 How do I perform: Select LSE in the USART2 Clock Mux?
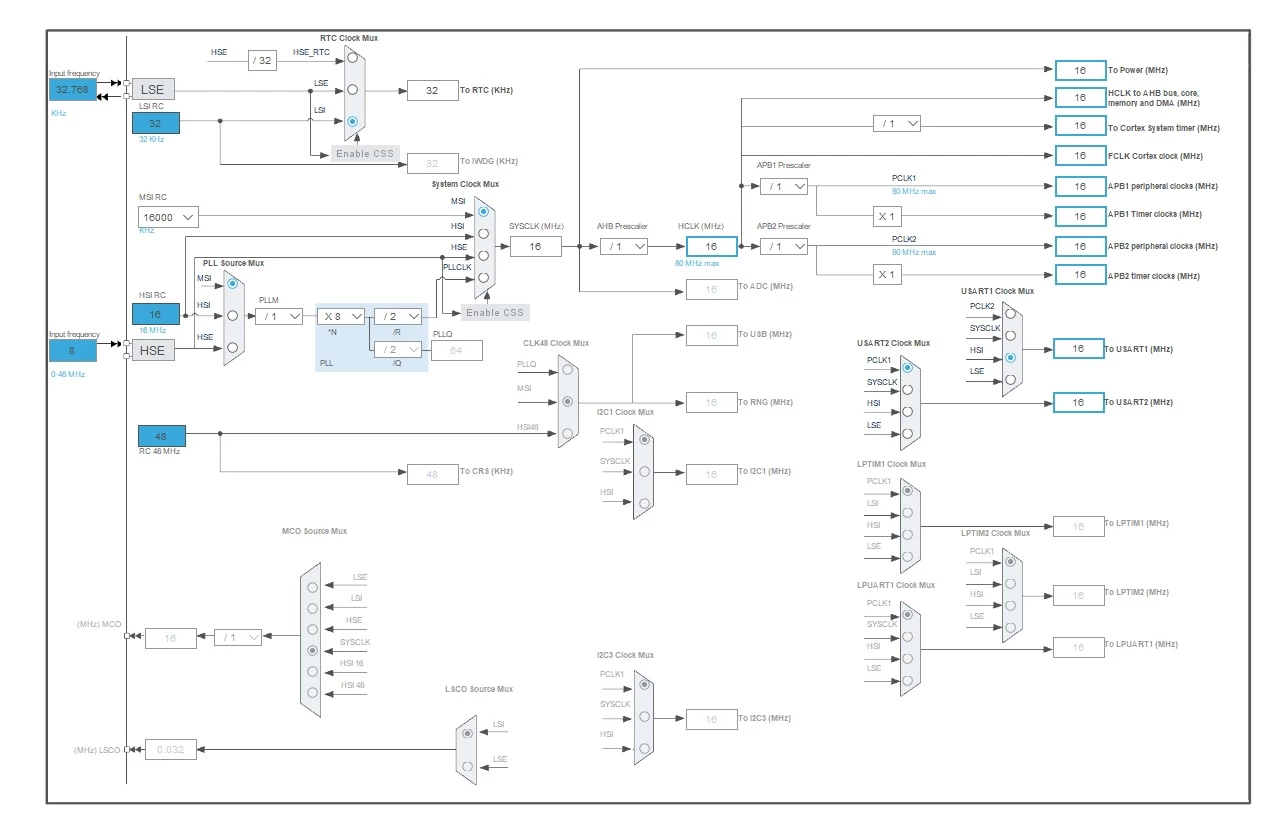click(907, 433)
